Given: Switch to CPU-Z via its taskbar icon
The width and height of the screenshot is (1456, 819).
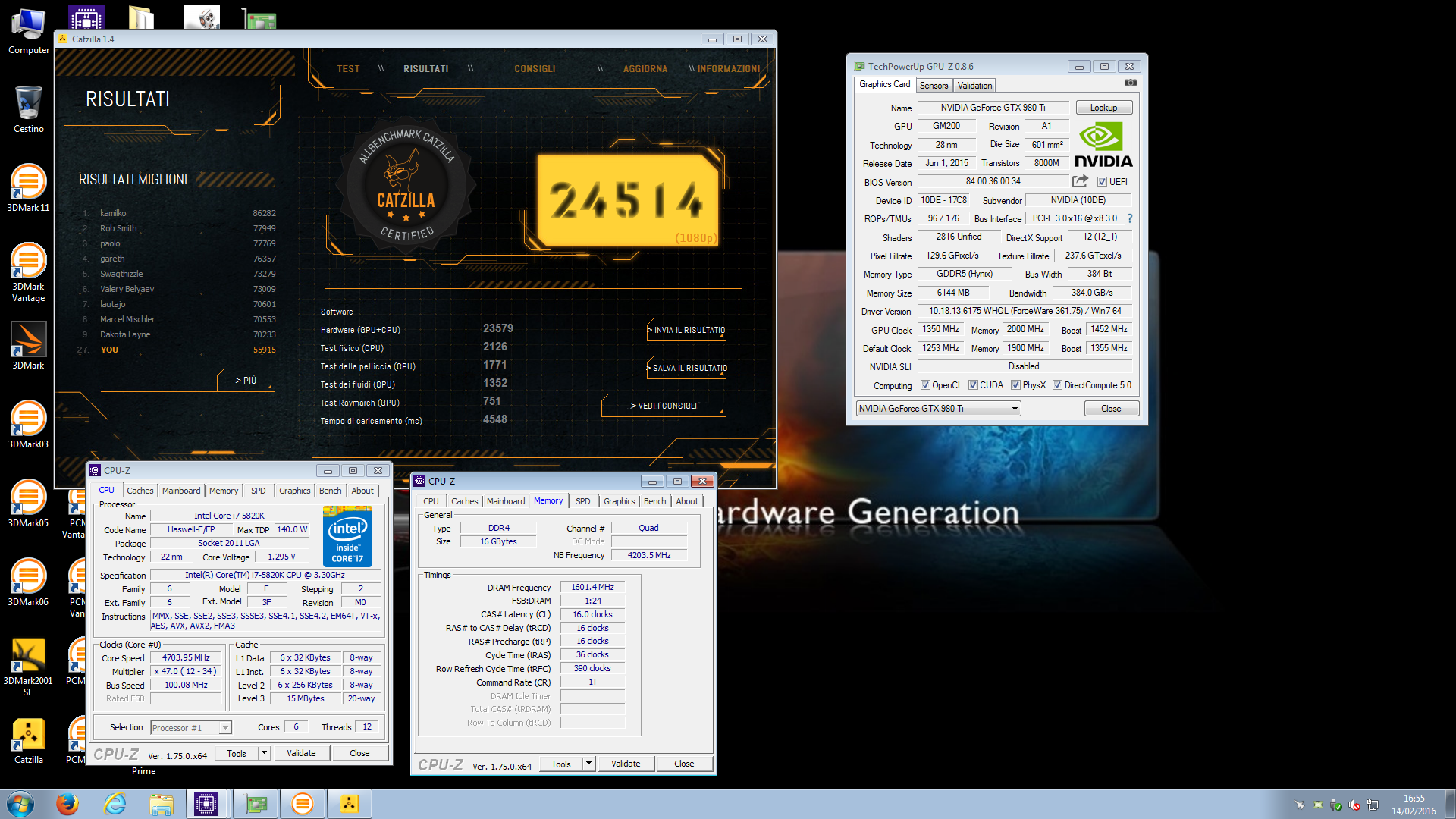Looking at the screenshot, I should [206, 804].
